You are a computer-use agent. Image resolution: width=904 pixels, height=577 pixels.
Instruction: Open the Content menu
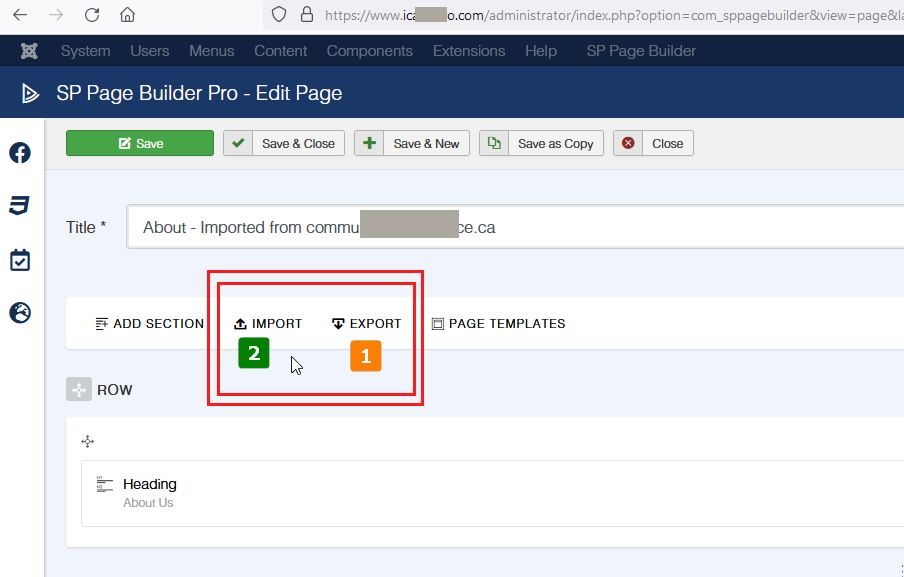280,51
